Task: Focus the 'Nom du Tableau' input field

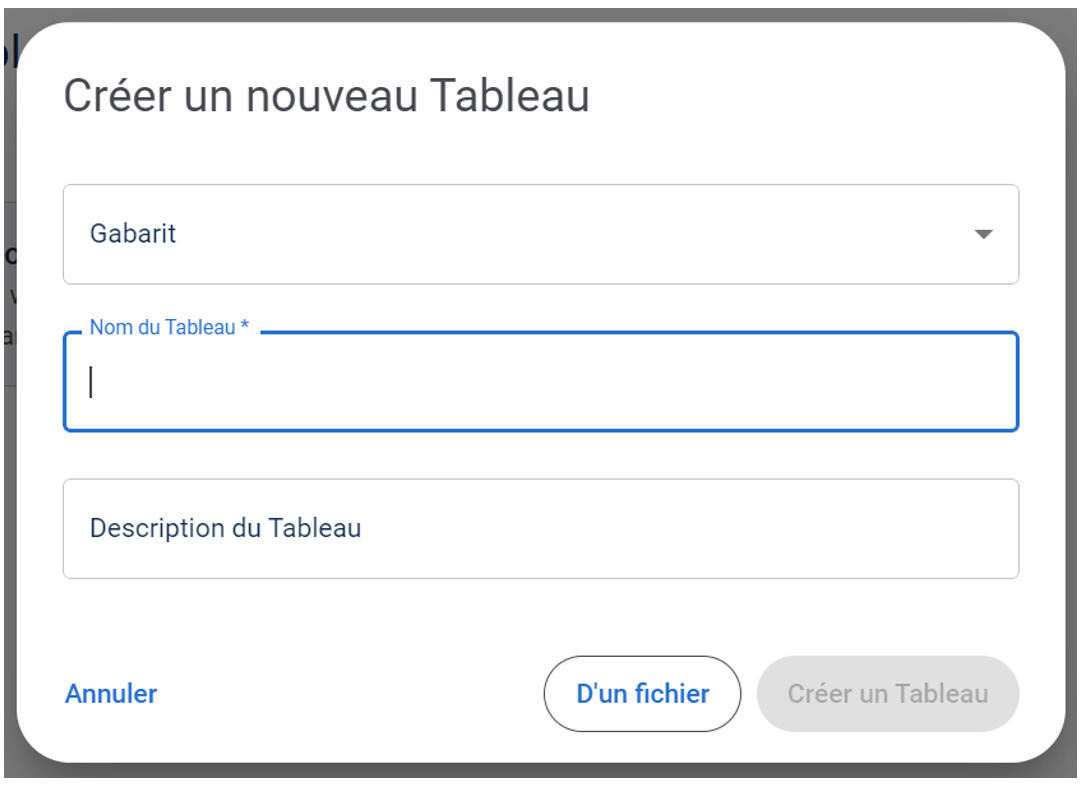Action: (x=540, y=382)
